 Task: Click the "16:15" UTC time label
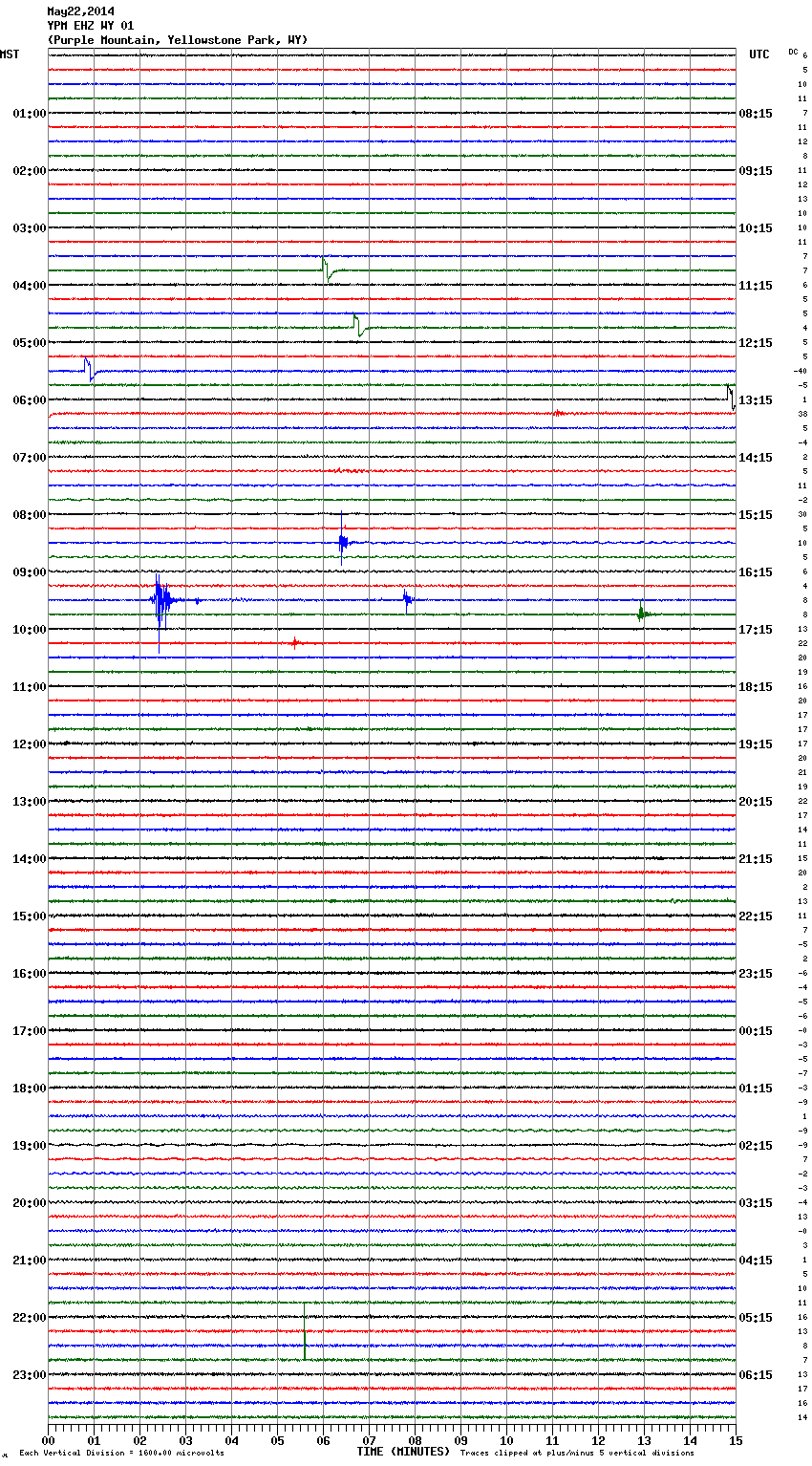756,572
